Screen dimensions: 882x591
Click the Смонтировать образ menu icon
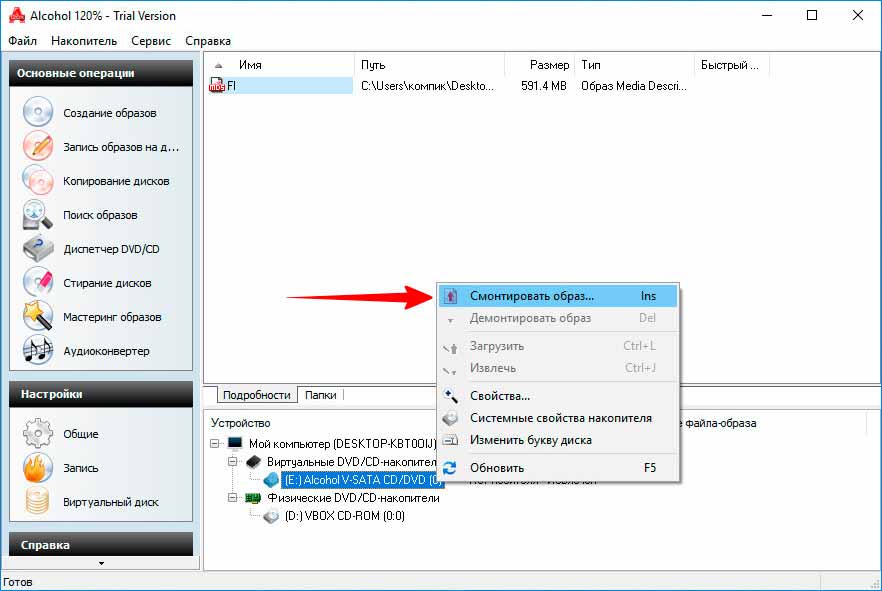(x=451, y=296)
